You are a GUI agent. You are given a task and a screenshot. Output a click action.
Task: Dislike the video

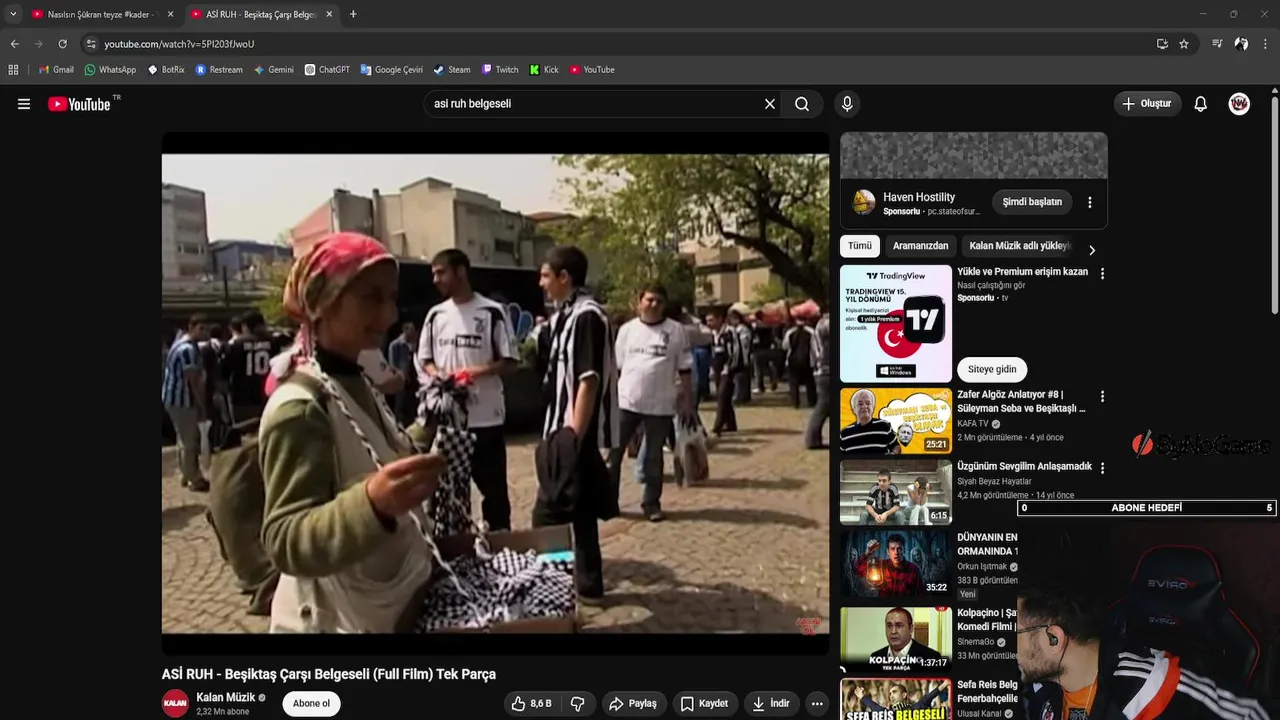577,703
